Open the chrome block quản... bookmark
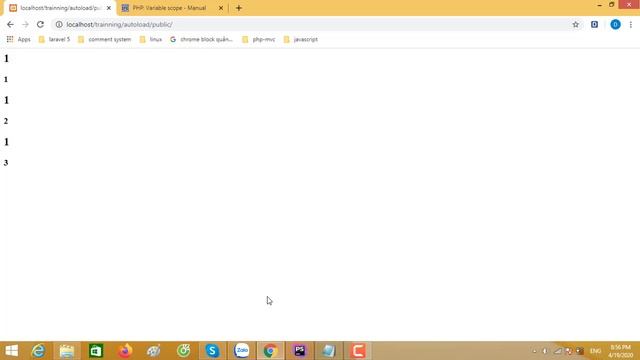This screenshot has height=360, width=640. click(201, 39)
